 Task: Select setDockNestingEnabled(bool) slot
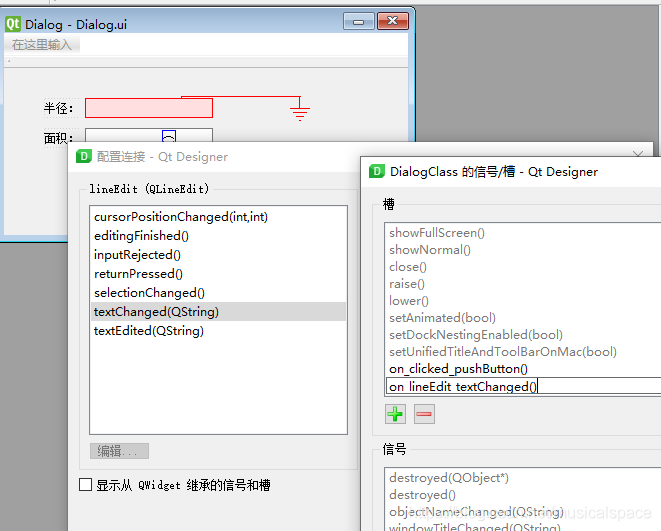click(x=523, y=335)
